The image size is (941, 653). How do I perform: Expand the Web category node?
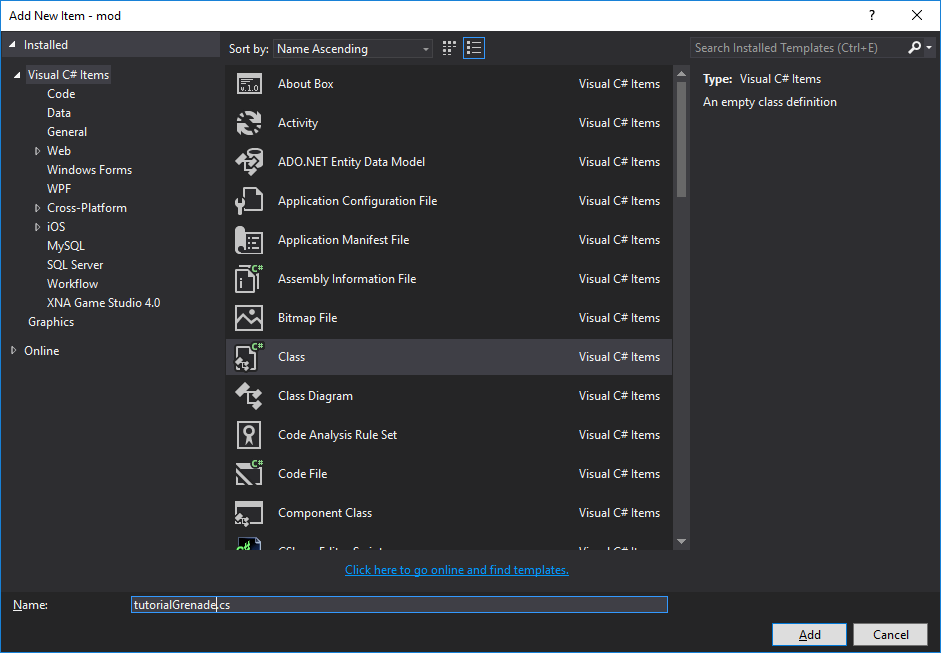click(x=37, y=151)
